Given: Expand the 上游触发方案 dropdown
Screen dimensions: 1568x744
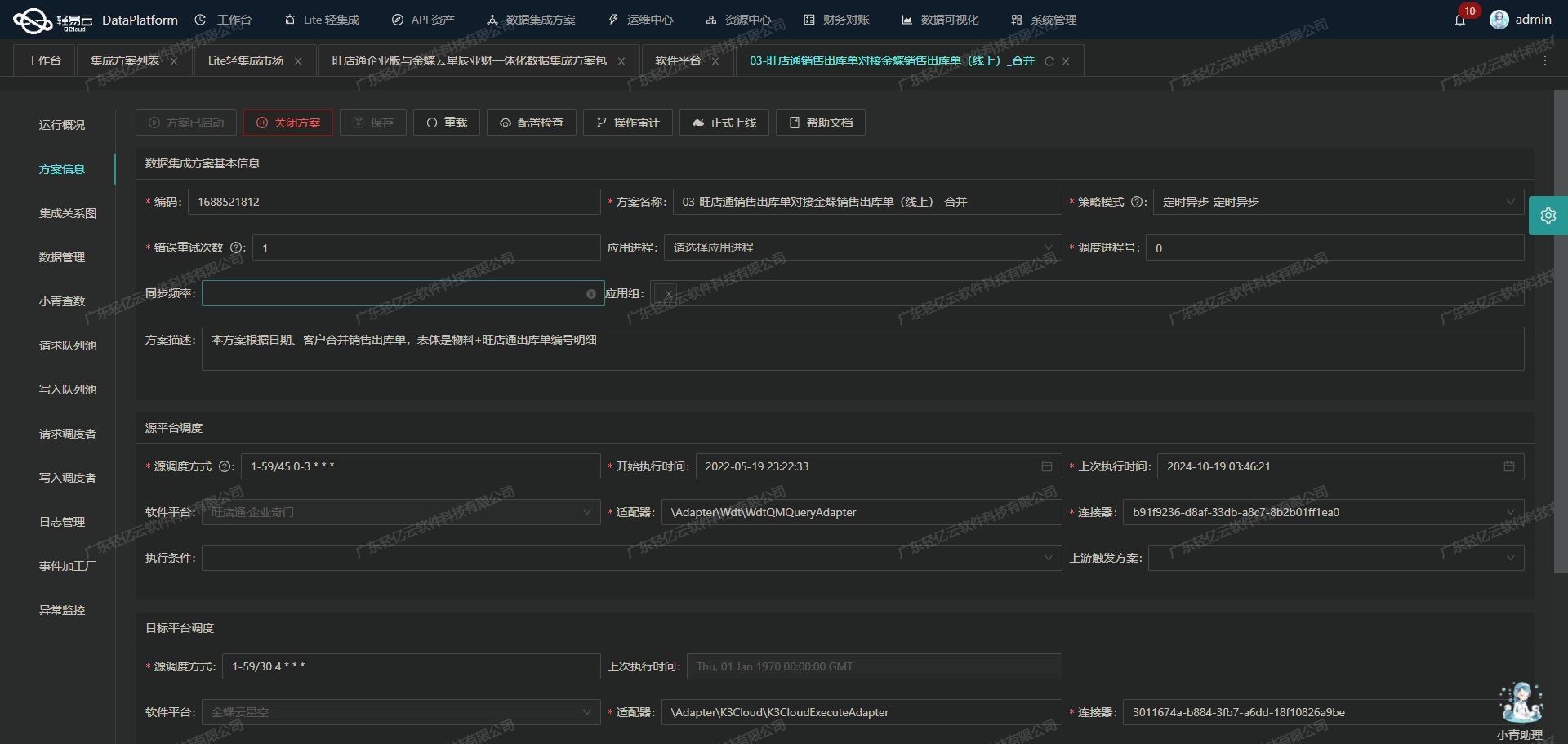Looking at the screenshot, I should [1336, 558].
